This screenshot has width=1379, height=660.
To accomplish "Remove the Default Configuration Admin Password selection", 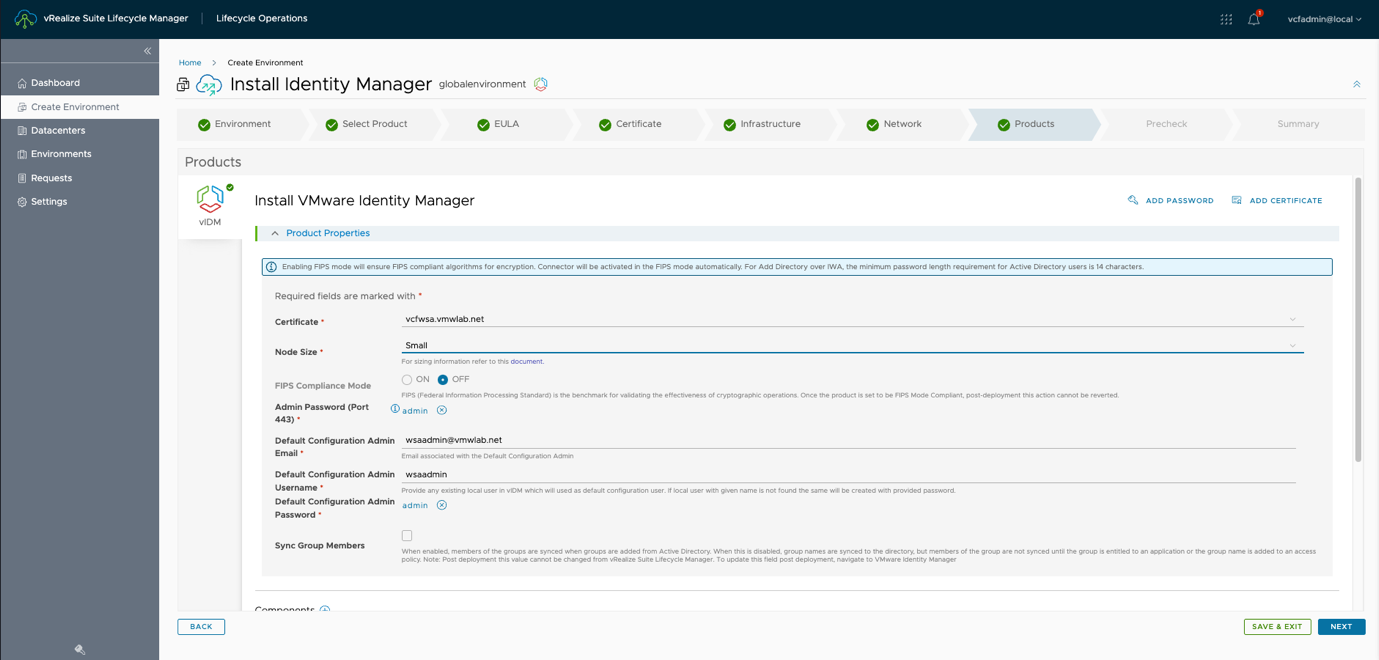I will (x=442, y=505).
